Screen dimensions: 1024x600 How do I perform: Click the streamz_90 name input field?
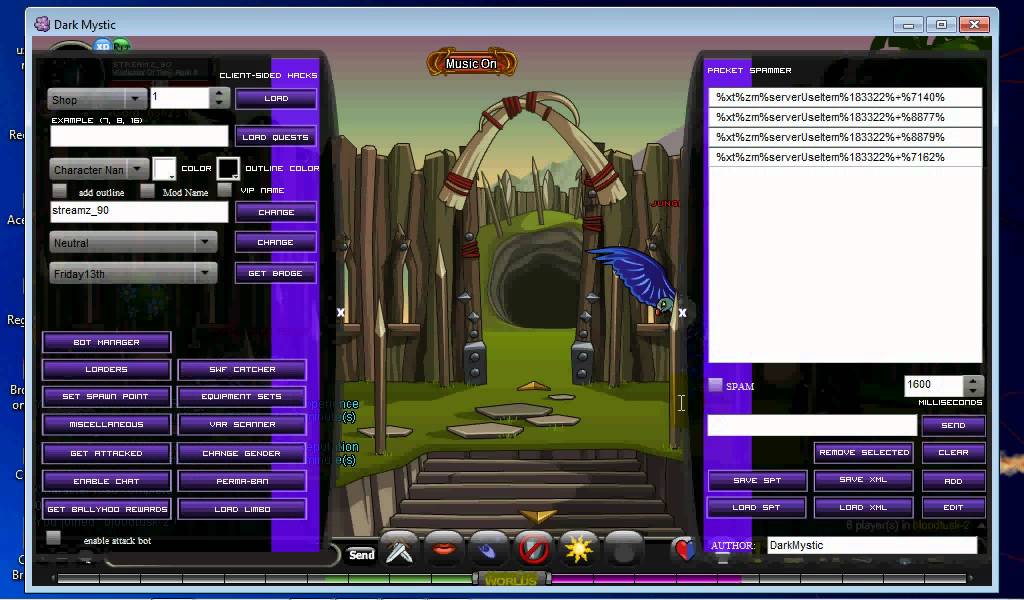[x=139, y=211]
